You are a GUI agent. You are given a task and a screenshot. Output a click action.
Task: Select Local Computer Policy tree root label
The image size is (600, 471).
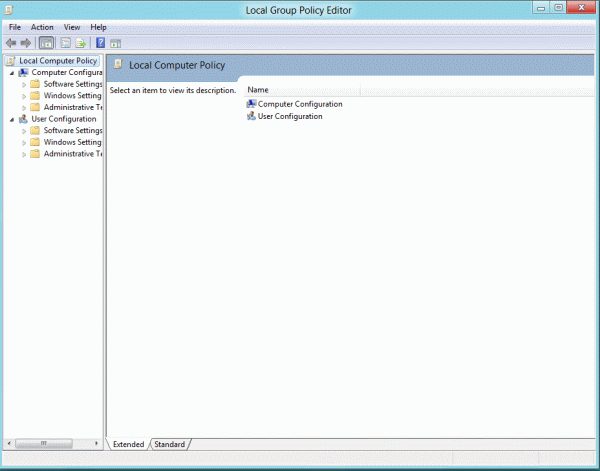58,61
